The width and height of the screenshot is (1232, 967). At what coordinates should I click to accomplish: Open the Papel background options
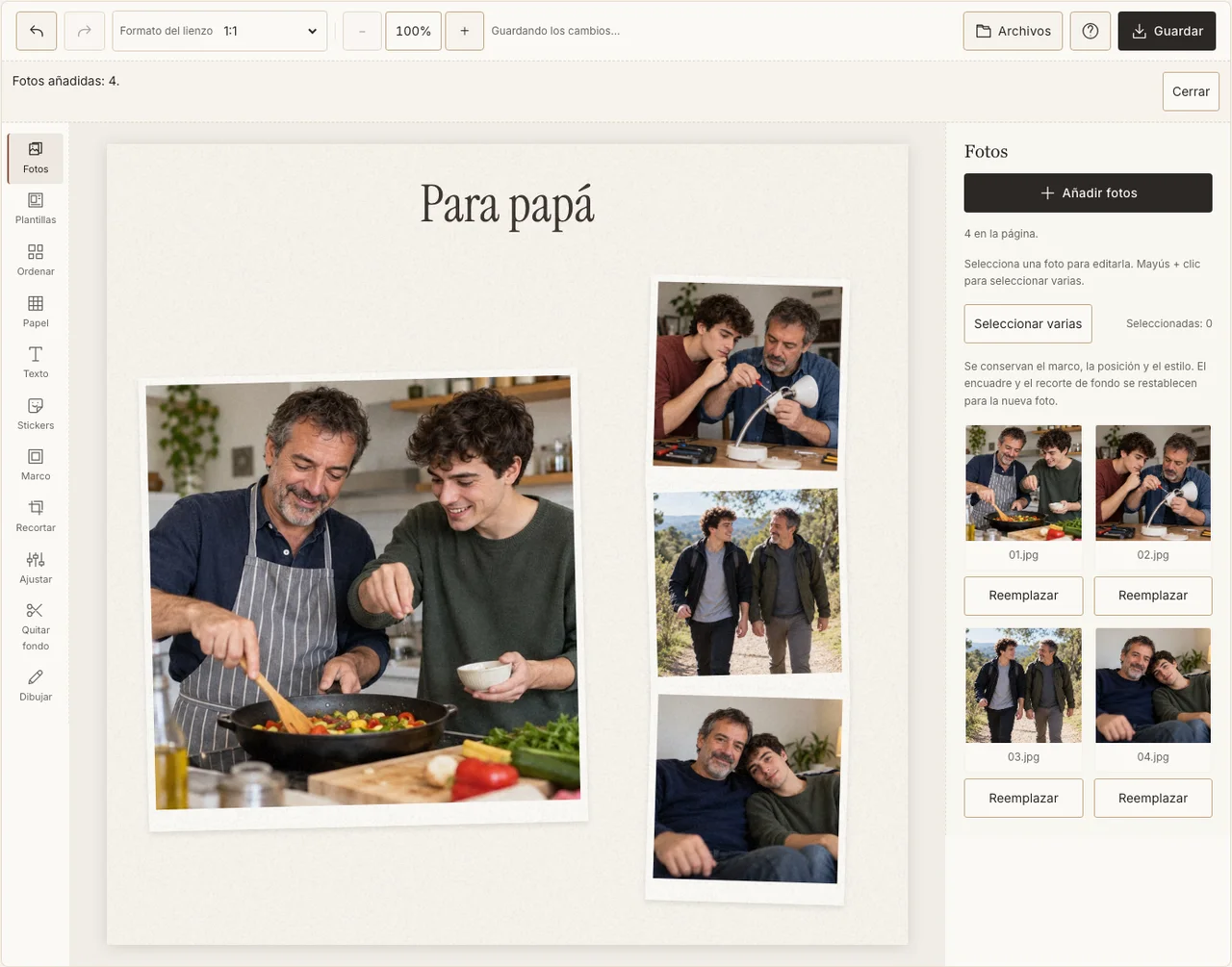point(36,312)
